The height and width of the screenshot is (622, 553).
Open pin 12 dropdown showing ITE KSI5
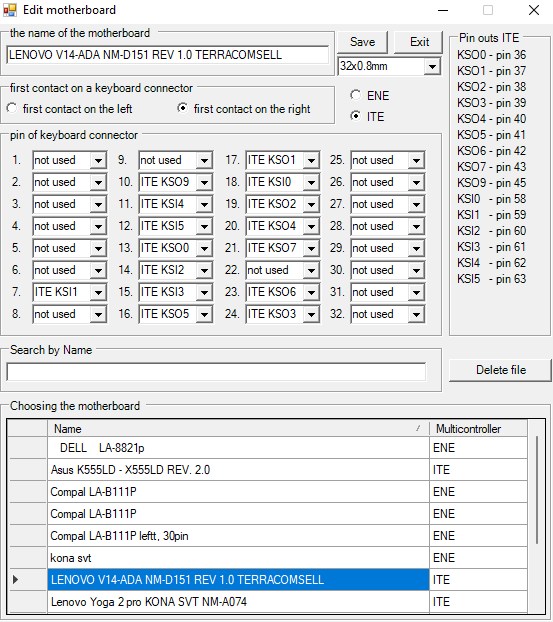click(x=204, y=226)
